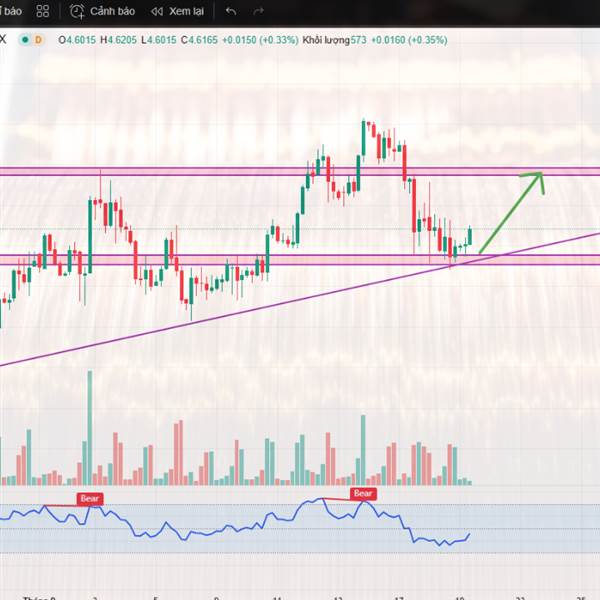This screenshot has height=600, width=600.
Task: Click the open price value O4.6015
Action: (77, 40)
